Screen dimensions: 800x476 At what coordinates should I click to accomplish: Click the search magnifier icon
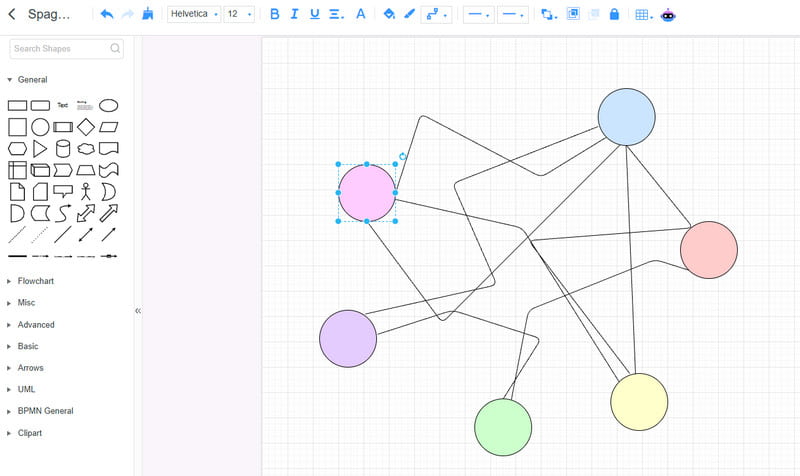(115, 48)
